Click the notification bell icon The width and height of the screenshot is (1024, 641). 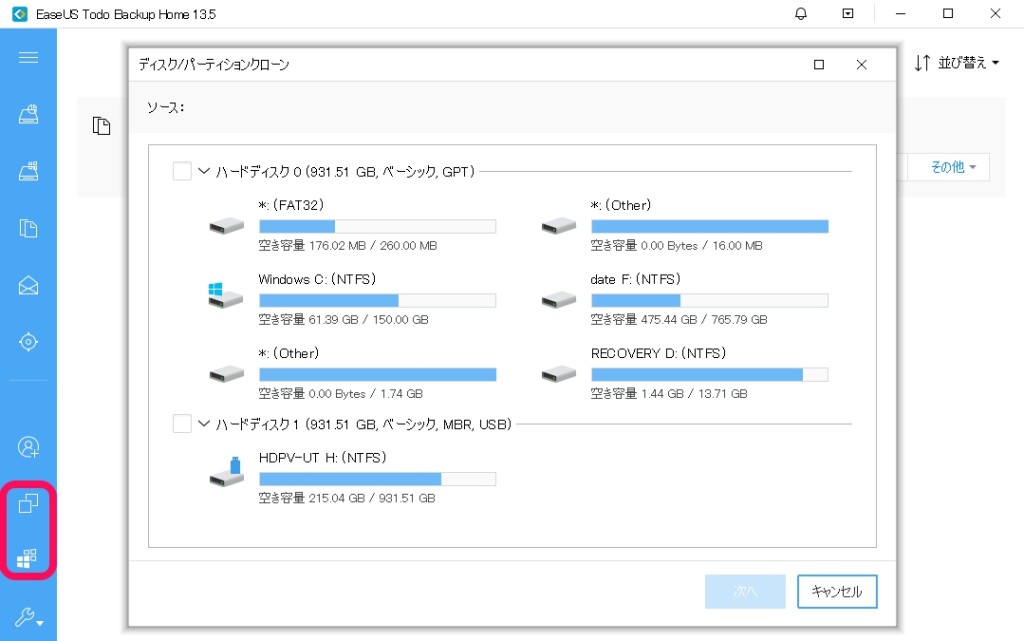click(x=801, y=14)
